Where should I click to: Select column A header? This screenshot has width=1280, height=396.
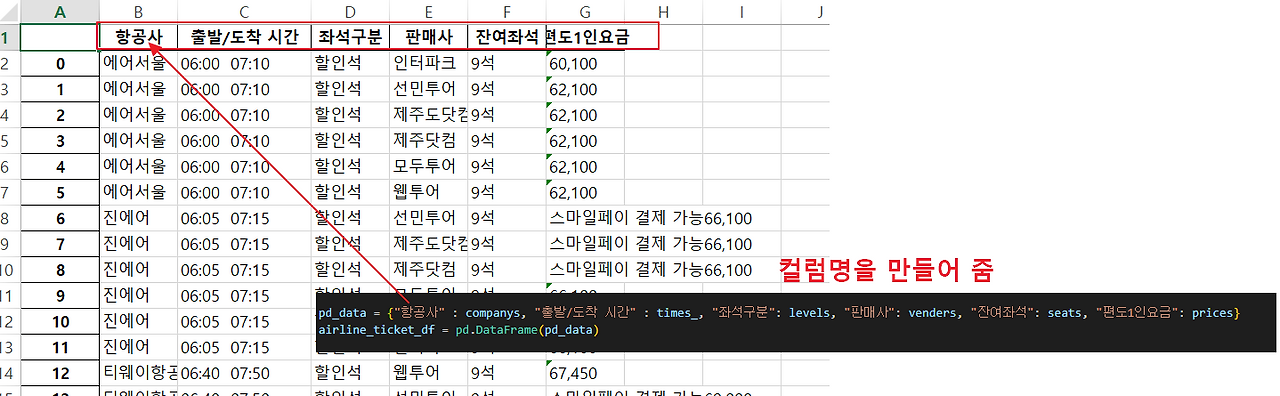click(59, 12)
